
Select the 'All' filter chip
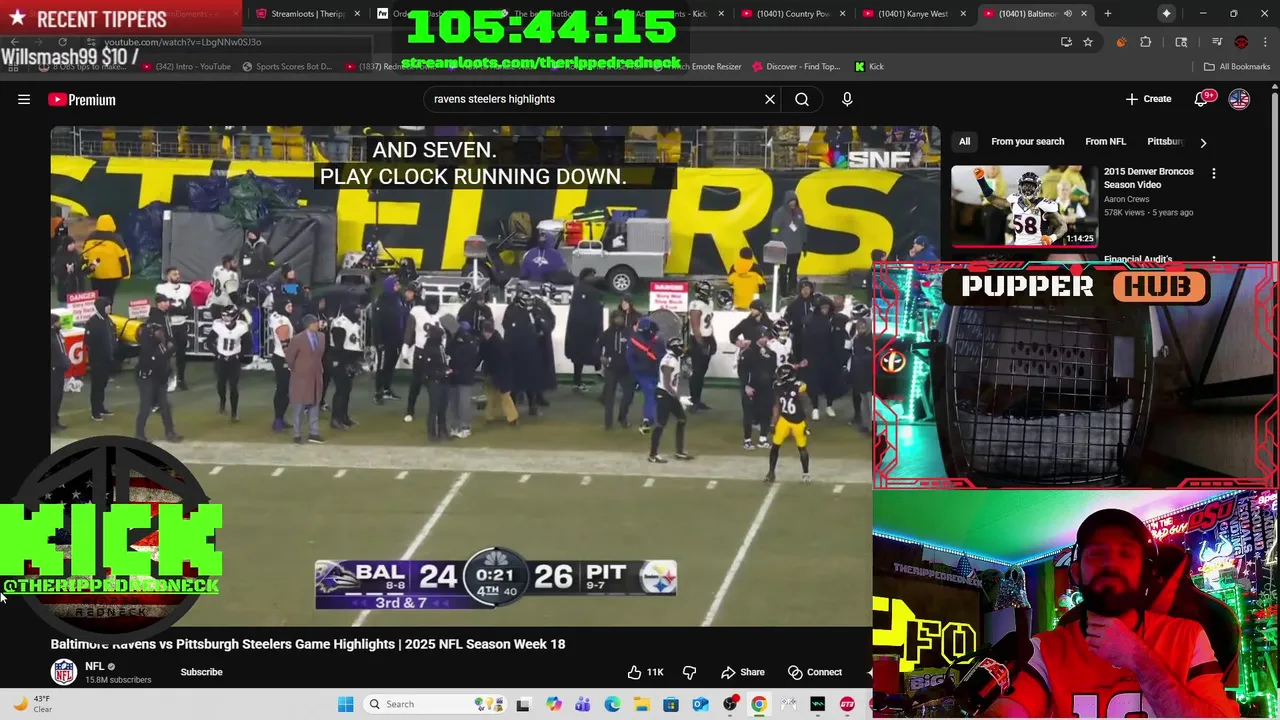[x=964, y=142]
